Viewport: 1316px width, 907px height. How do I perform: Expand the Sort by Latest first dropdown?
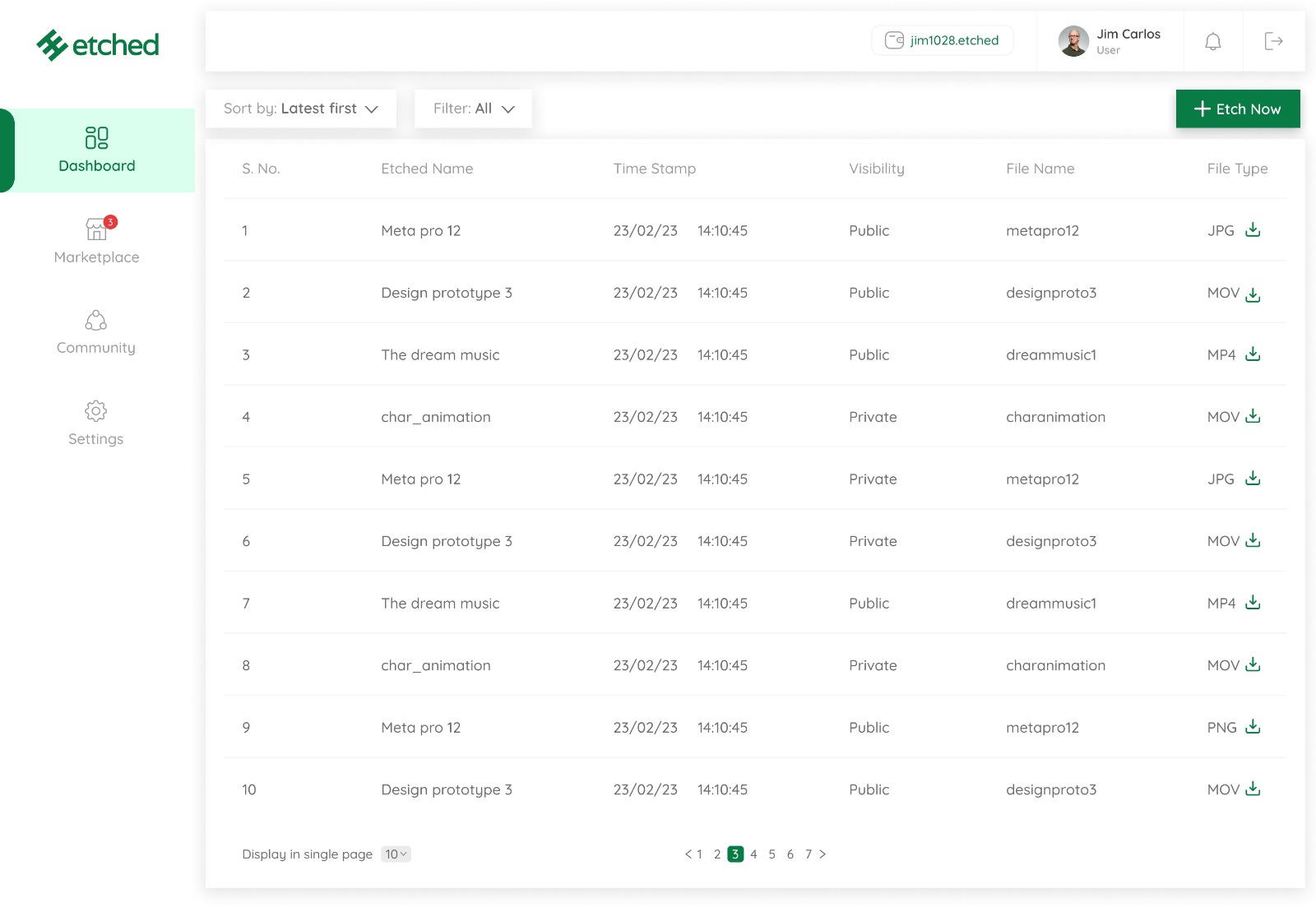(x=301, y=109)
